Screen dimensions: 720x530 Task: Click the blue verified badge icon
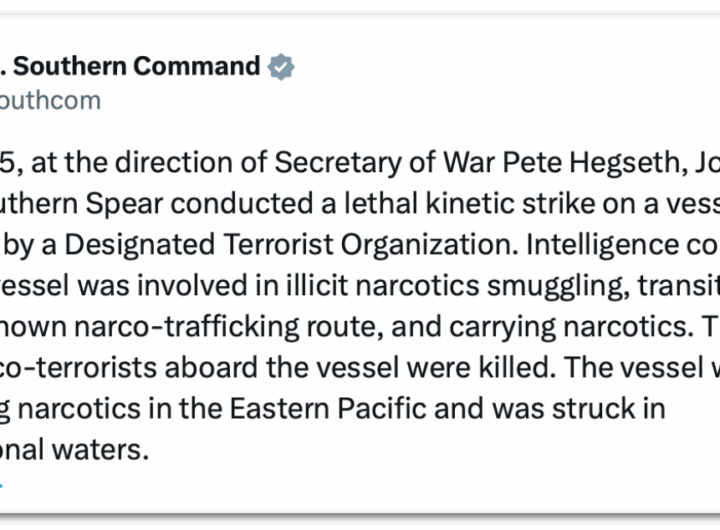point(281,67)
